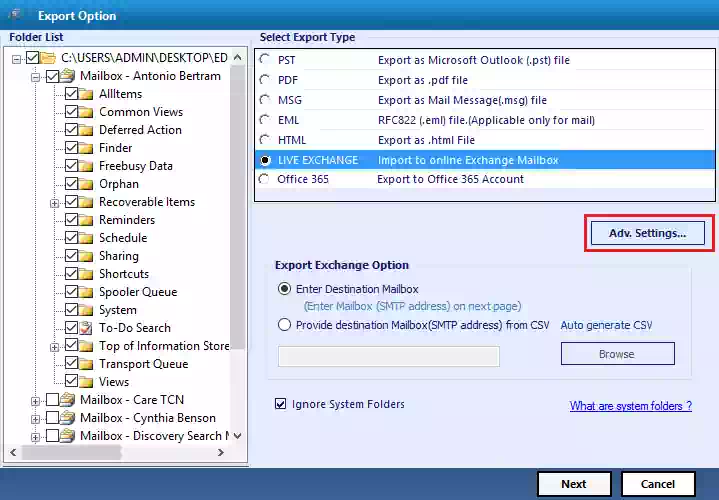Click the open folder icon for C:\USERS root
Screen dimensions: 719x500
[x=48, y=58]
